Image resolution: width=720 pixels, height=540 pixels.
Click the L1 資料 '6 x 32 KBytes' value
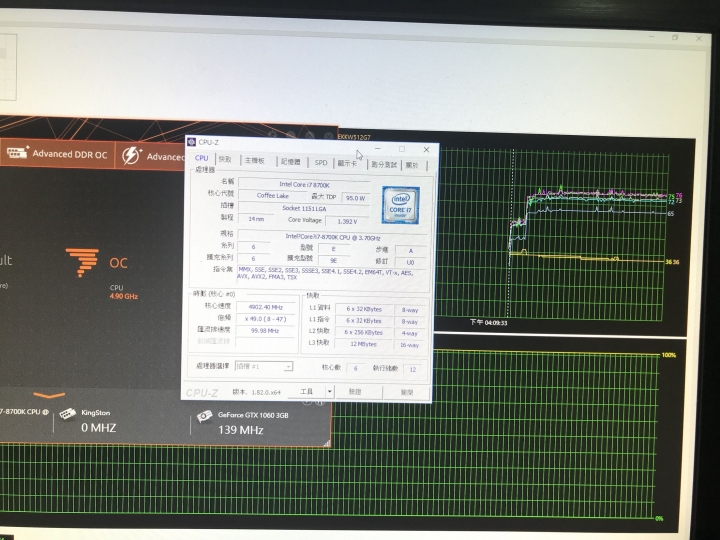(364, 309)
